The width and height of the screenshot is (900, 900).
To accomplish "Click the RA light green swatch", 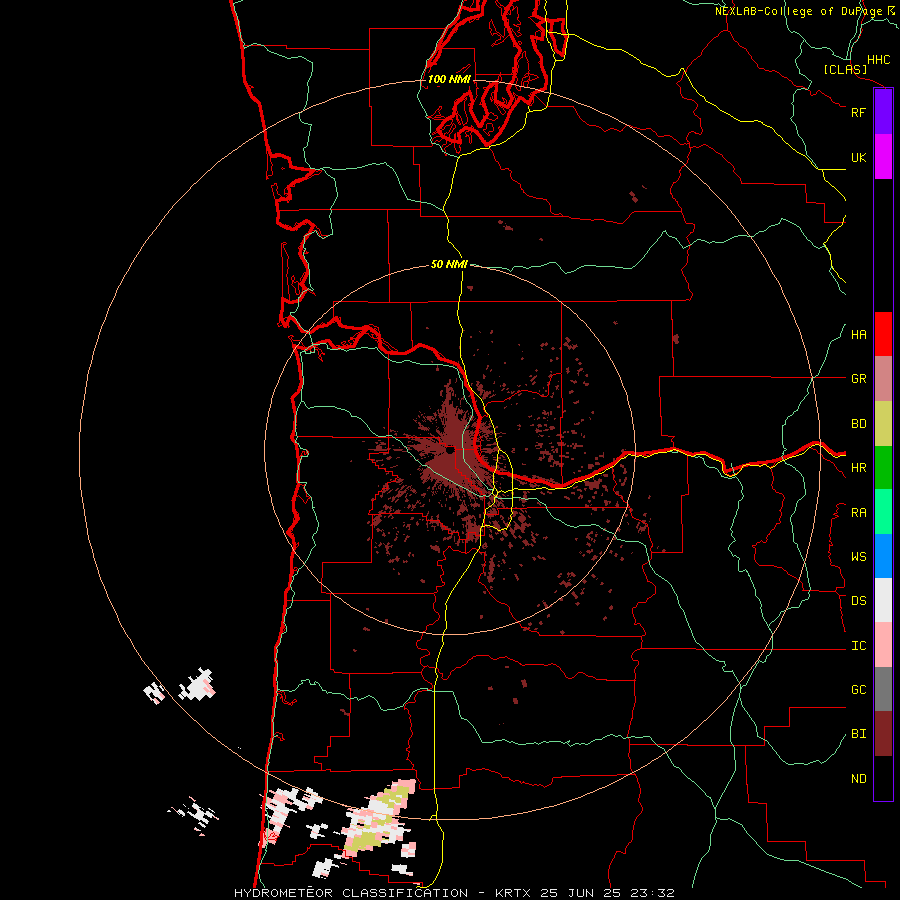I will tap(883, 512).
